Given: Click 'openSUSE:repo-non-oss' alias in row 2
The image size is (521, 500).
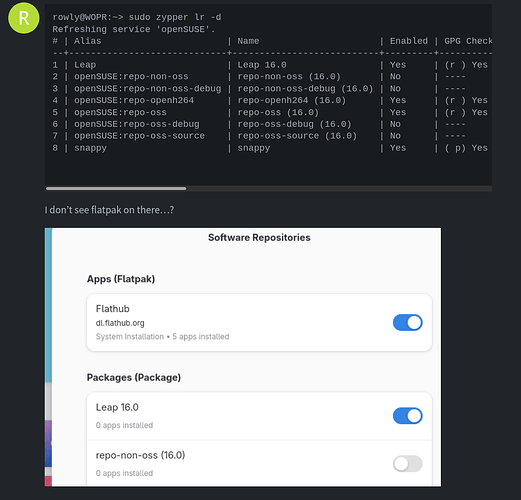Looking at the screenshot, I should [x=131, y=77].
